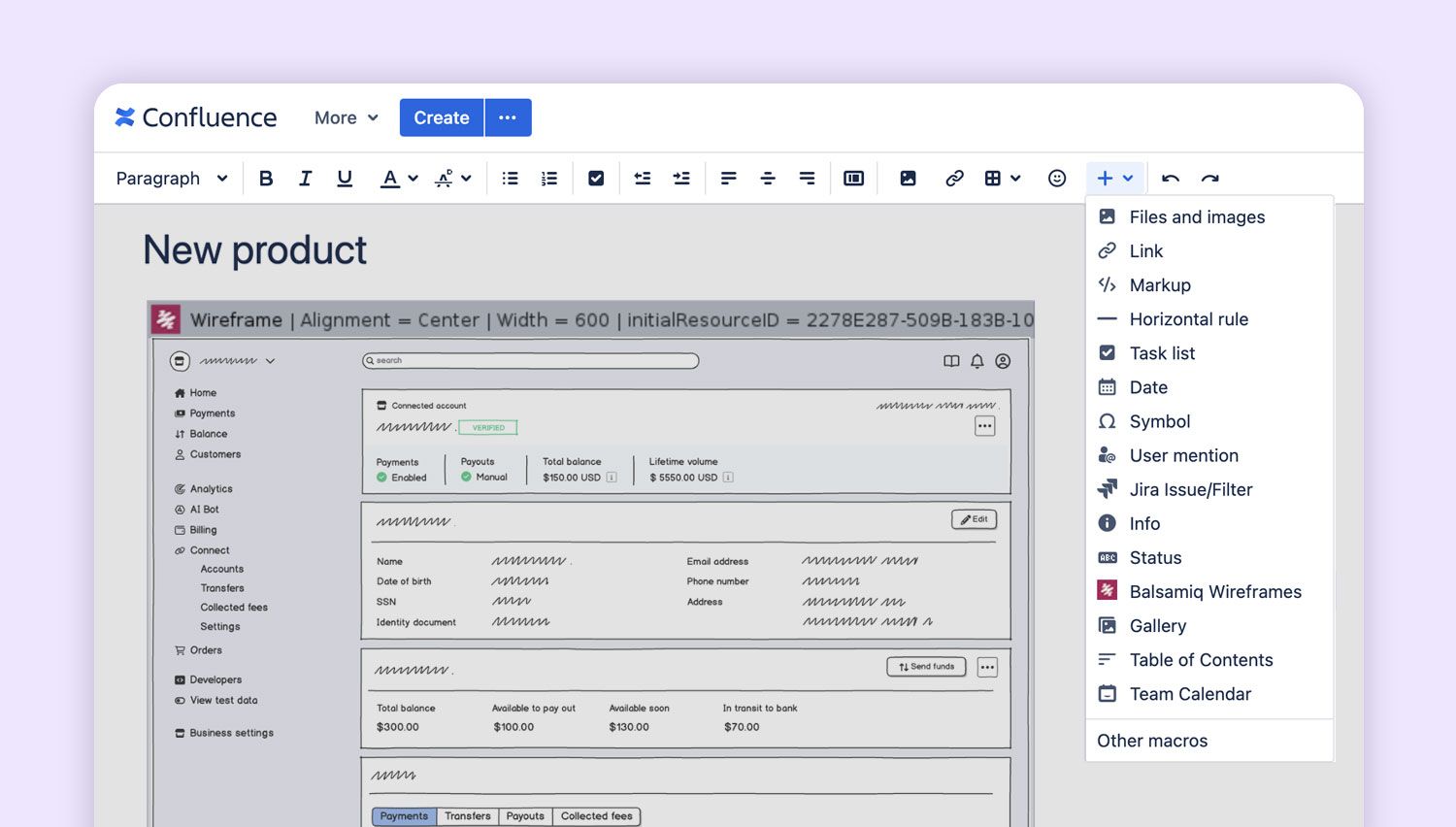Select the Balsamiq wireframe macro header
Image resolution: width=1456 pixels, height=827 pixels.
tap(591, 319)
